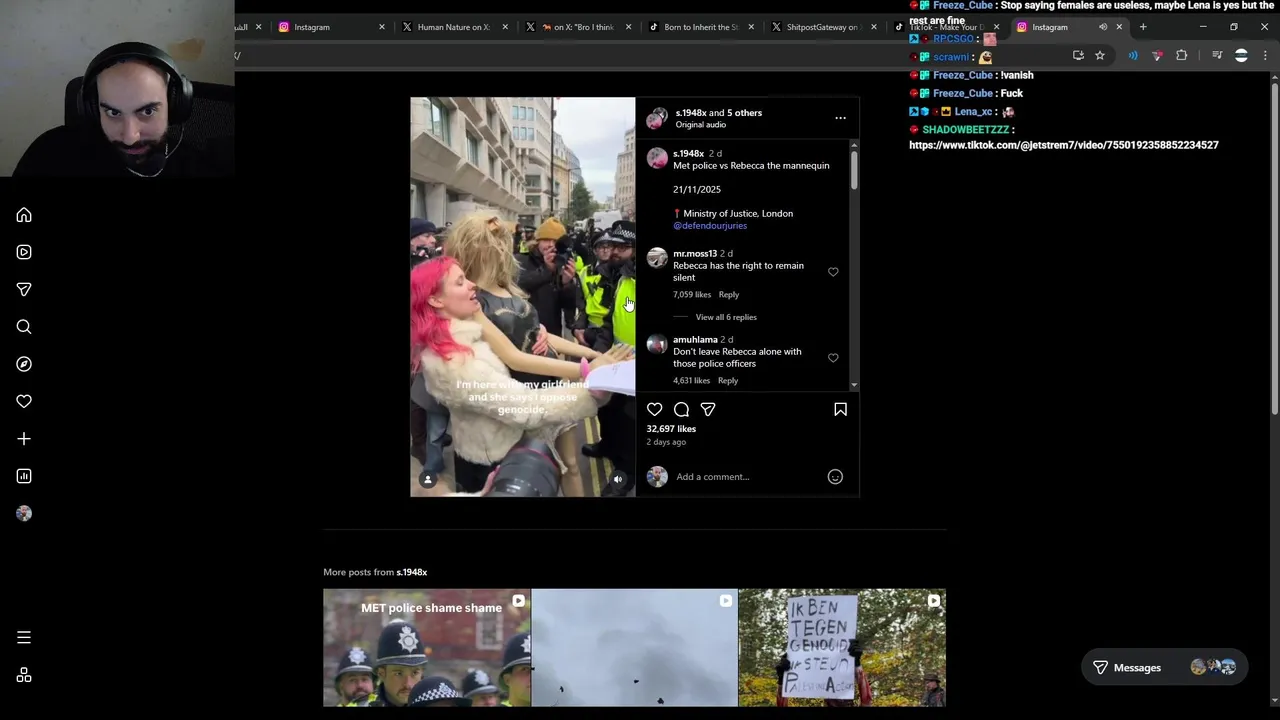Open post options three-dot menu
Viewport: 1280px width, 720px height.
coord(840,118)
